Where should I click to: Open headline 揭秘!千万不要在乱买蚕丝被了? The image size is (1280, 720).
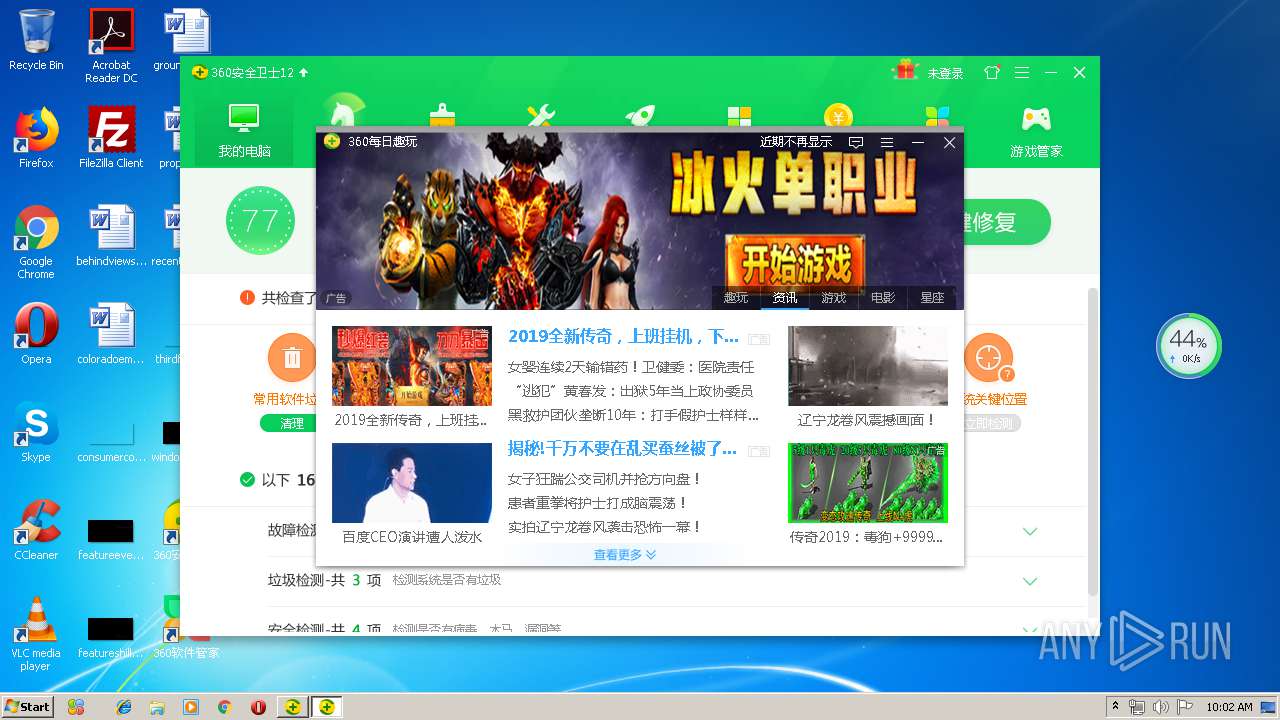(622, 447)
